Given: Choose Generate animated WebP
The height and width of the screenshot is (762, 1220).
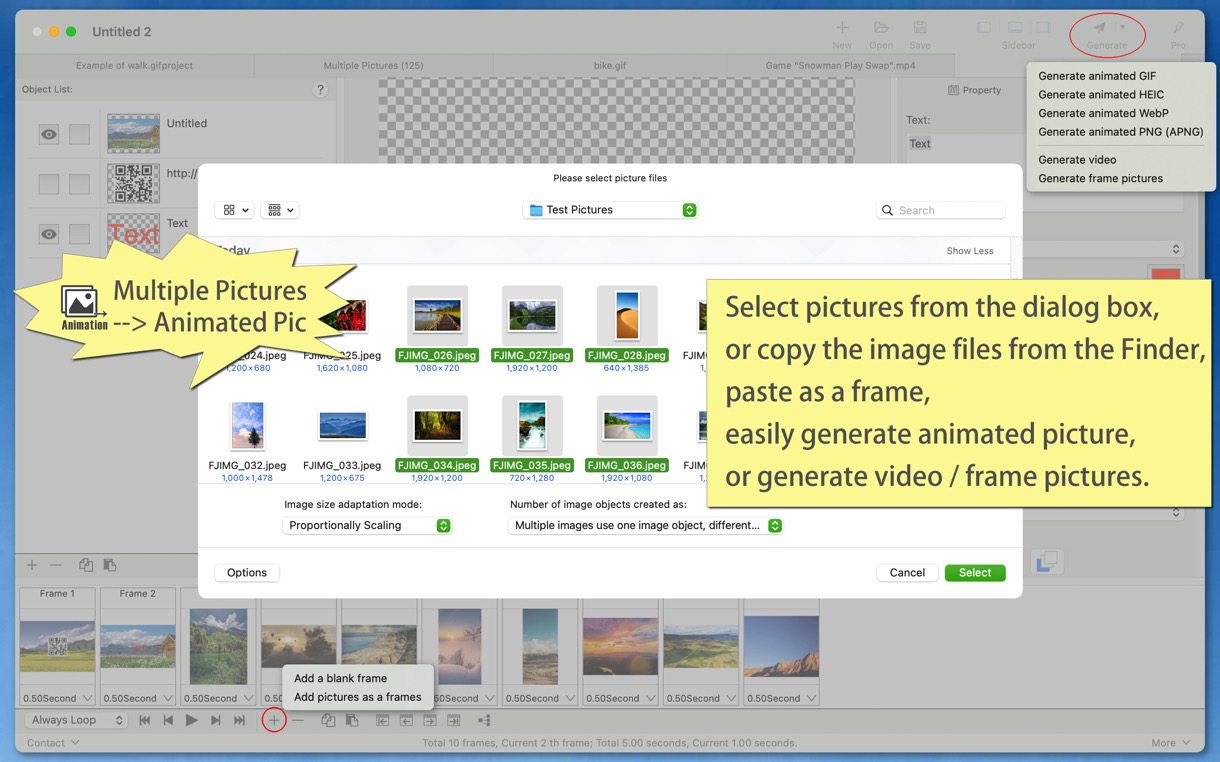Looking at the screenshot, I should (1103, 113).
